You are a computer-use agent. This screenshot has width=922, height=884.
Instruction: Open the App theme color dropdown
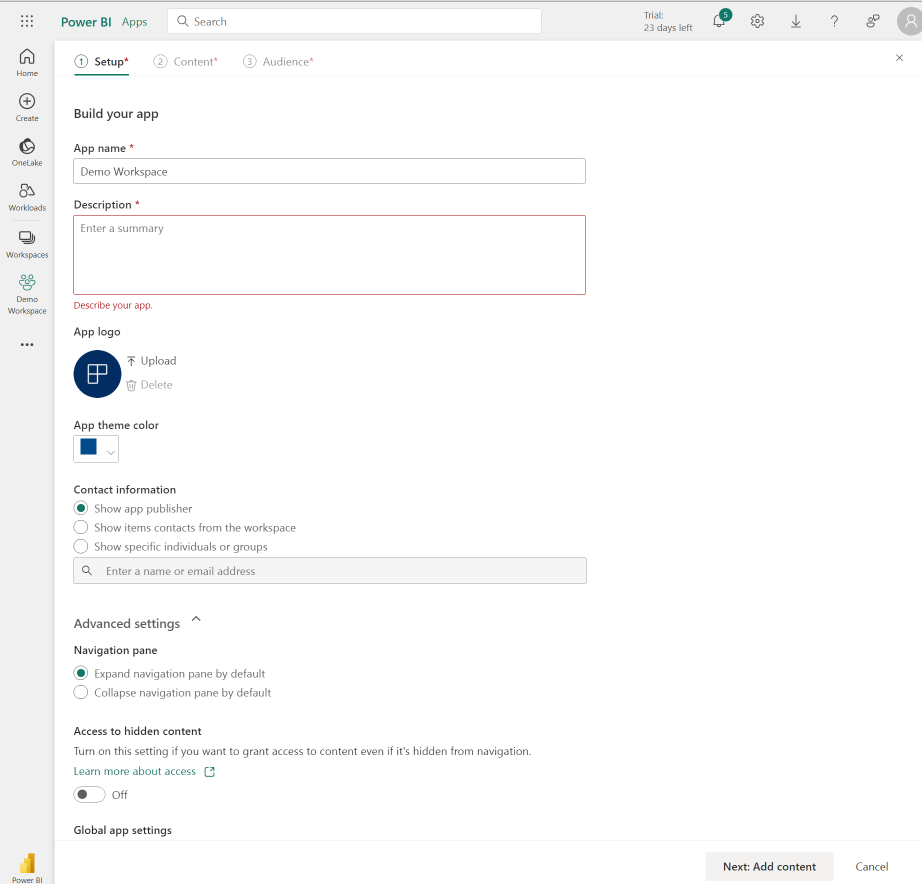click(97, 449)
